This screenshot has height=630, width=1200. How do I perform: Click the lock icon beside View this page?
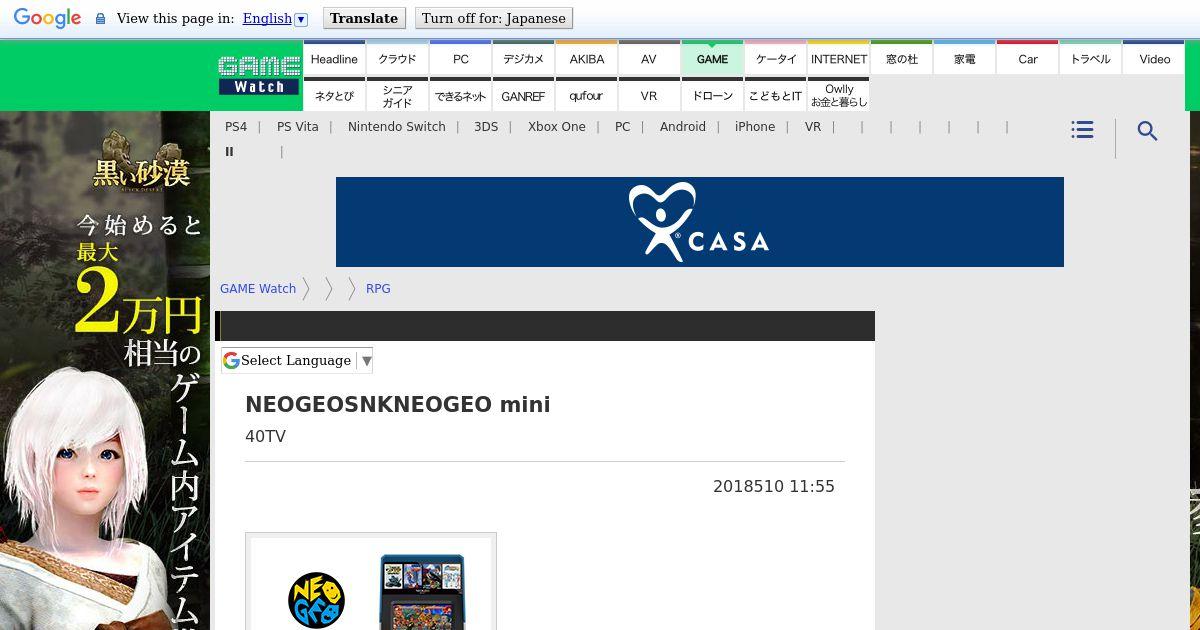tap(100, 19)
